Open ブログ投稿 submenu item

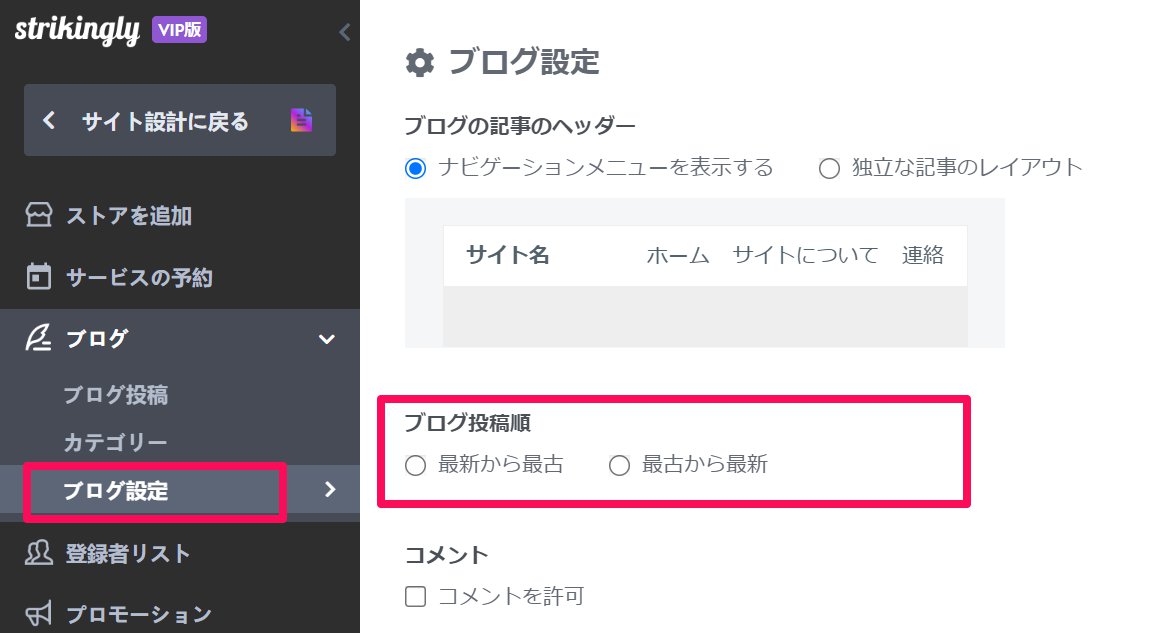pyautogui.click(x=115, y=395)
